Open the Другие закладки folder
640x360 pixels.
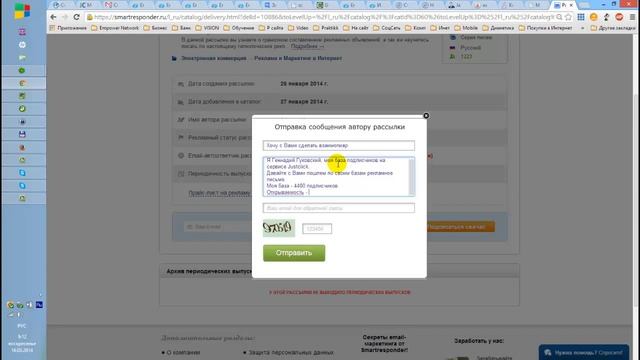pos(613,28)
